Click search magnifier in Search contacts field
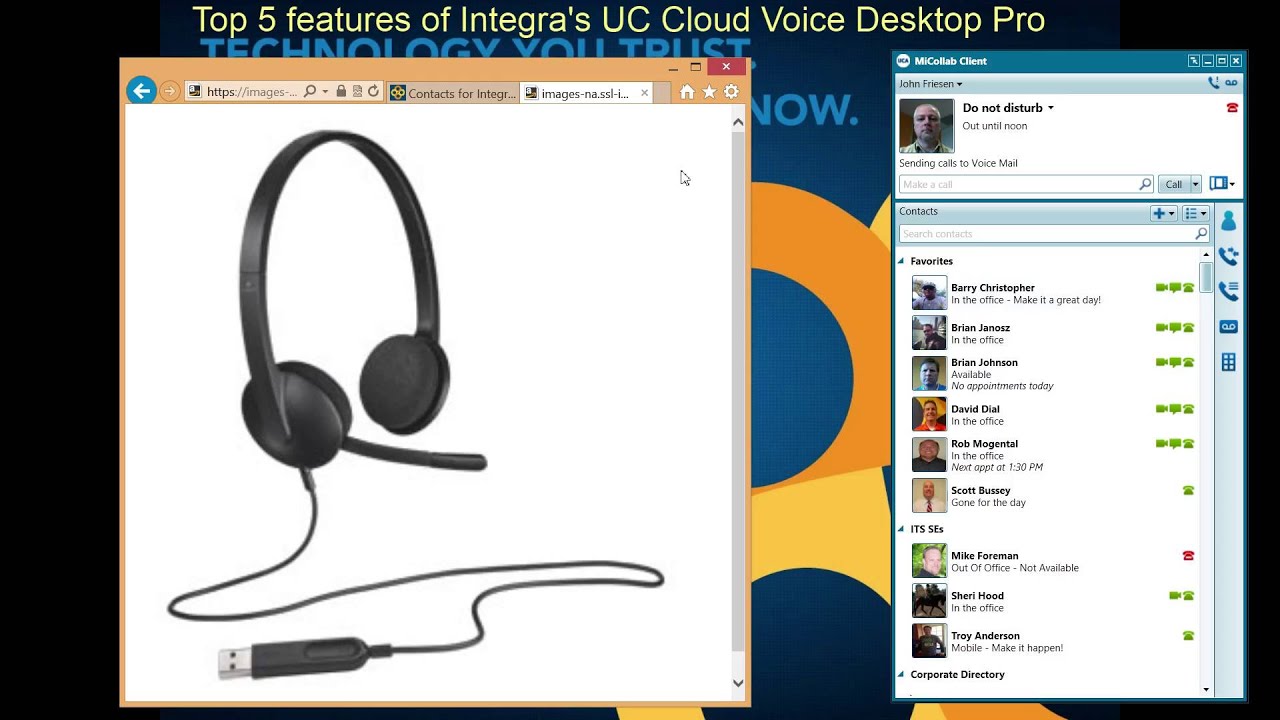This screenshot has height=720, width=1280. (1201, 234)
